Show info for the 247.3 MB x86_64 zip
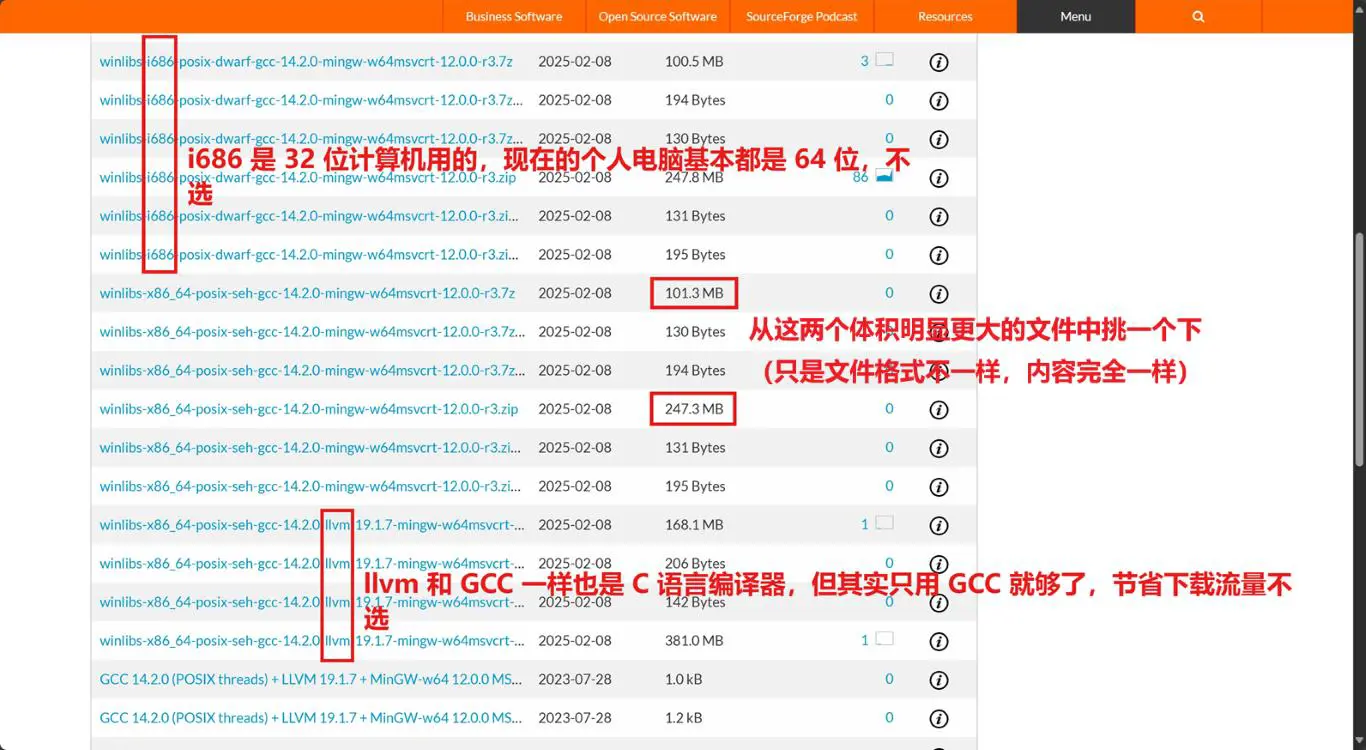 tap(938, 410)
